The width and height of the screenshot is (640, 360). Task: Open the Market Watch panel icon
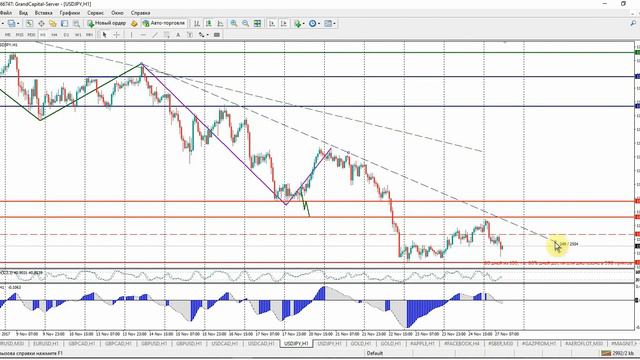coord(29,24)
